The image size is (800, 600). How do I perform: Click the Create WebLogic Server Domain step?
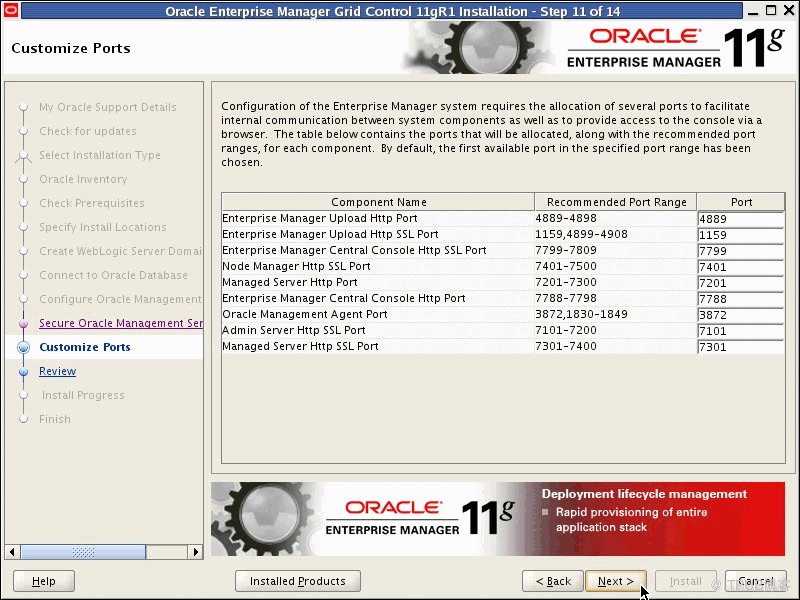coord(120,251)
